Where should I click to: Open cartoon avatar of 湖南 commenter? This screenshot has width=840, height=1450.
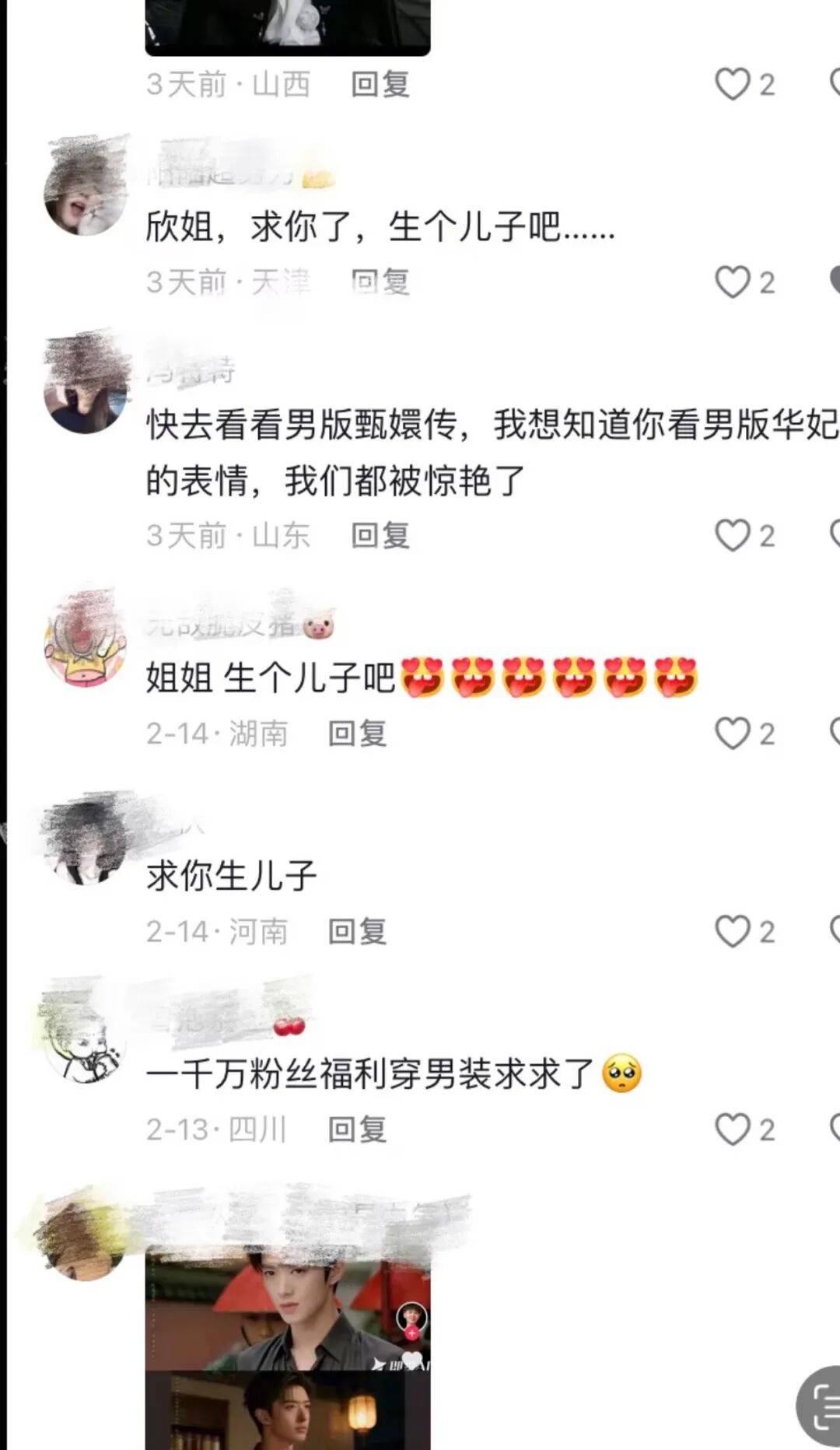(x=85, y=646)
